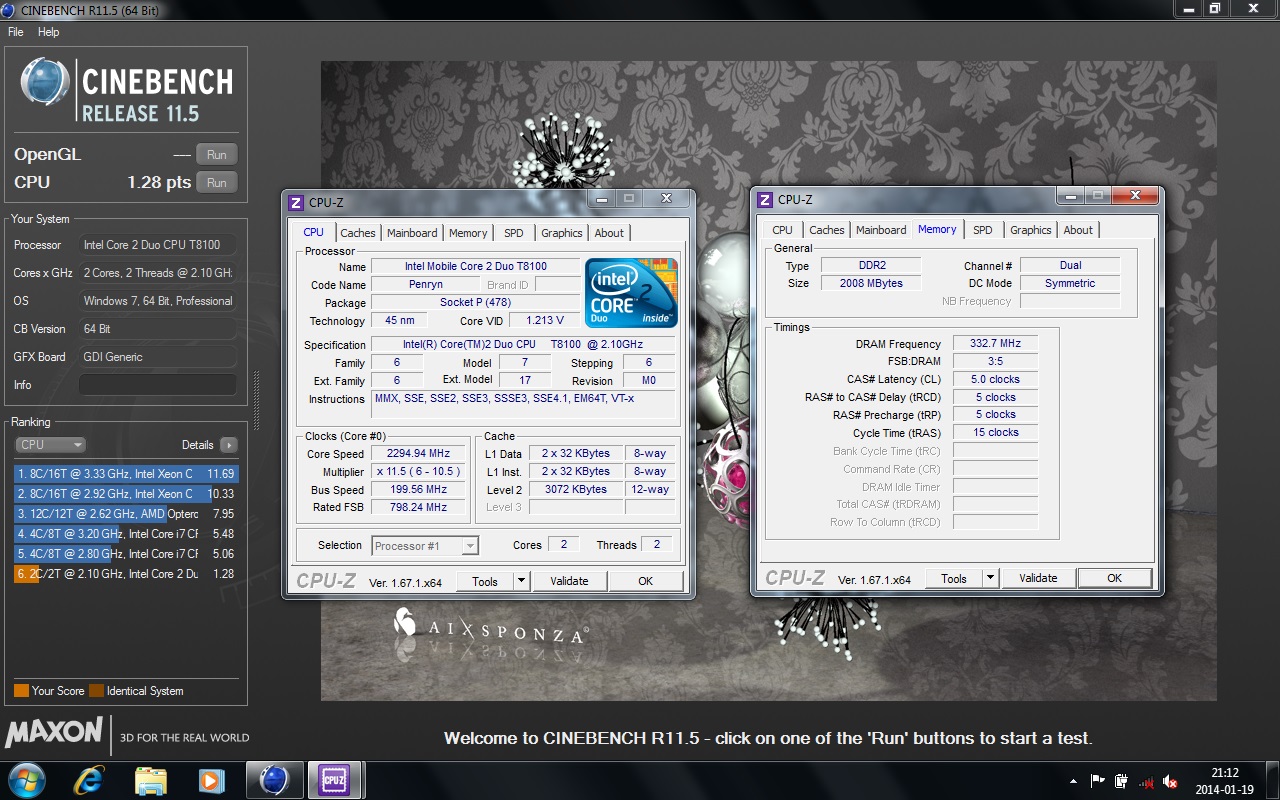This screenshot has height=800, width=1280.
Task: Open Graphics tab in right CPU-Z window
Action: (1030, 230)
